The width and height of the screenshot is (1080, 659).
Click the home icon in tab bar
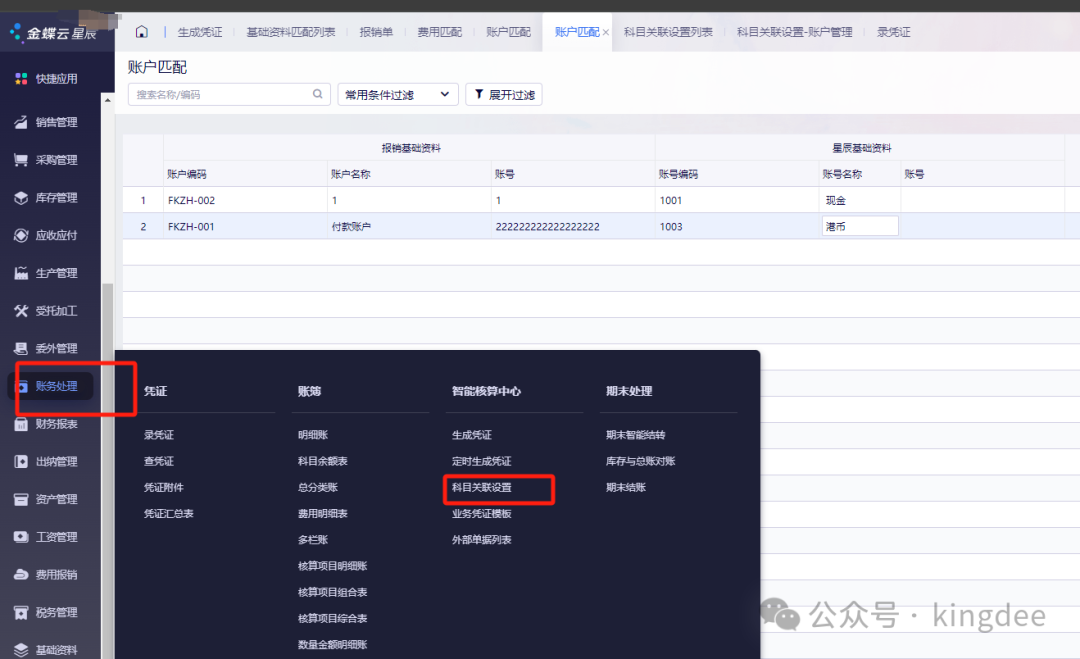(x=141, y=32)
